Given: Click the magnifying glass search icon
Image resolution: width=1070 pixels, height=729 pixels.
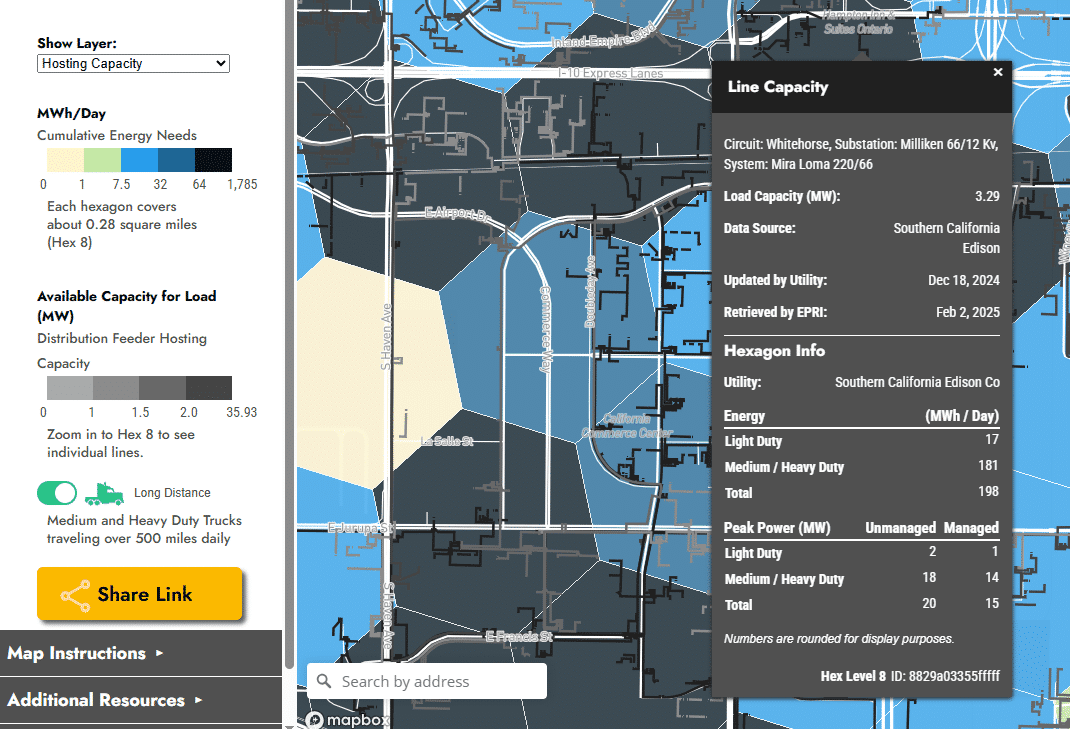Looking at the screenshot, I should point(324,682).
